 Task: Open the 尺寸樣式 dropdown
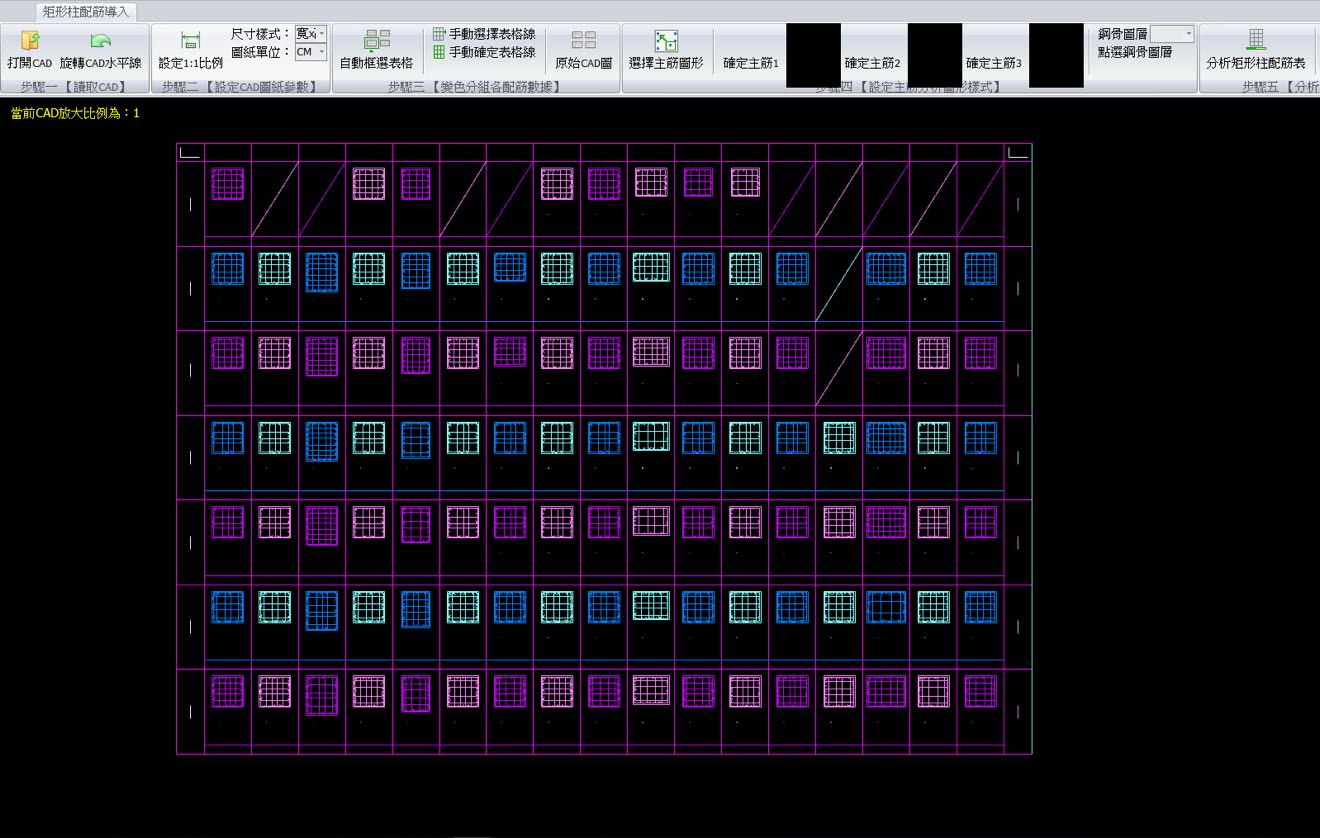311,34
